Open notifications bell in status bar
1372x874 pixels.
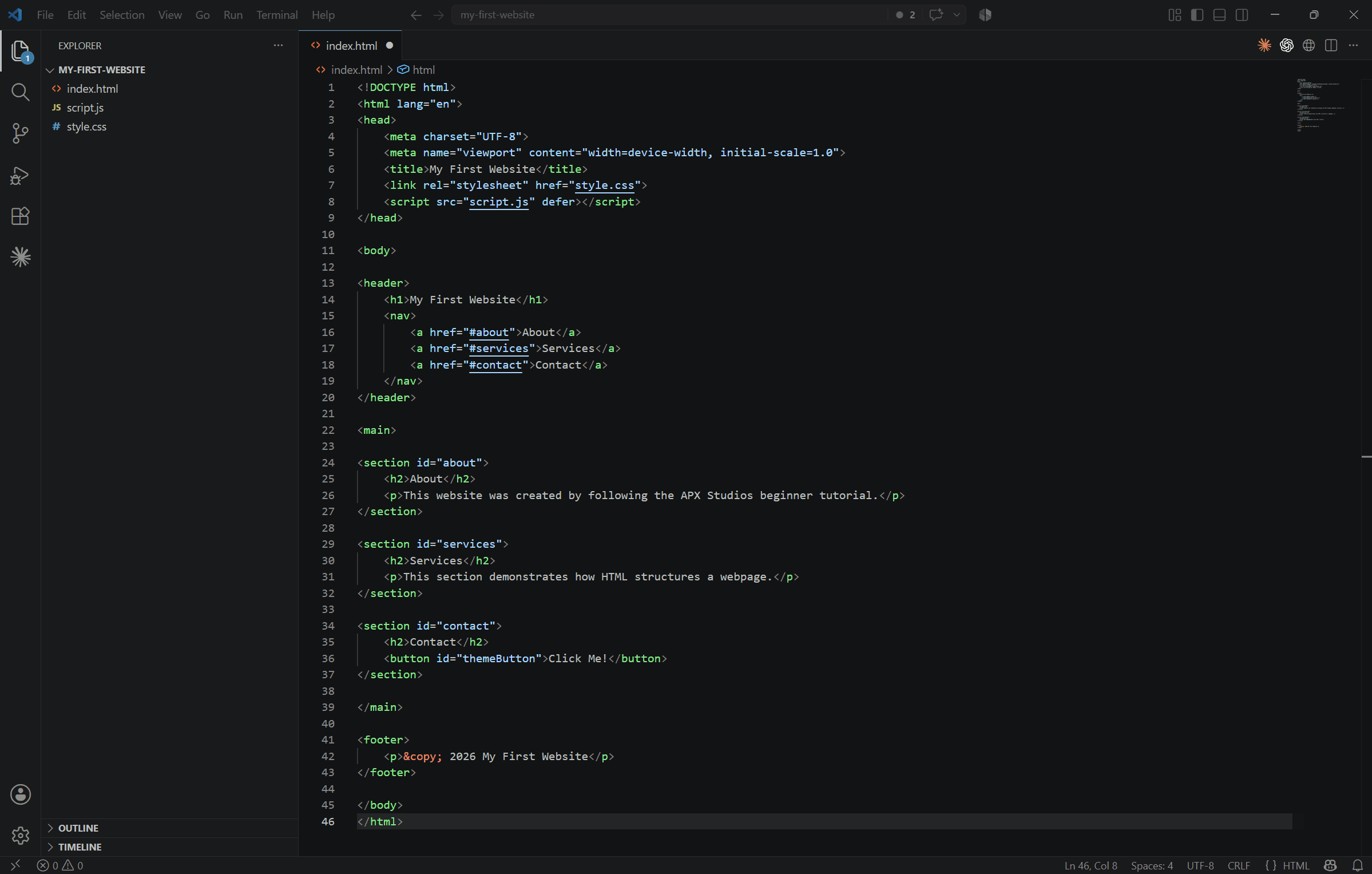point(1357,865)
